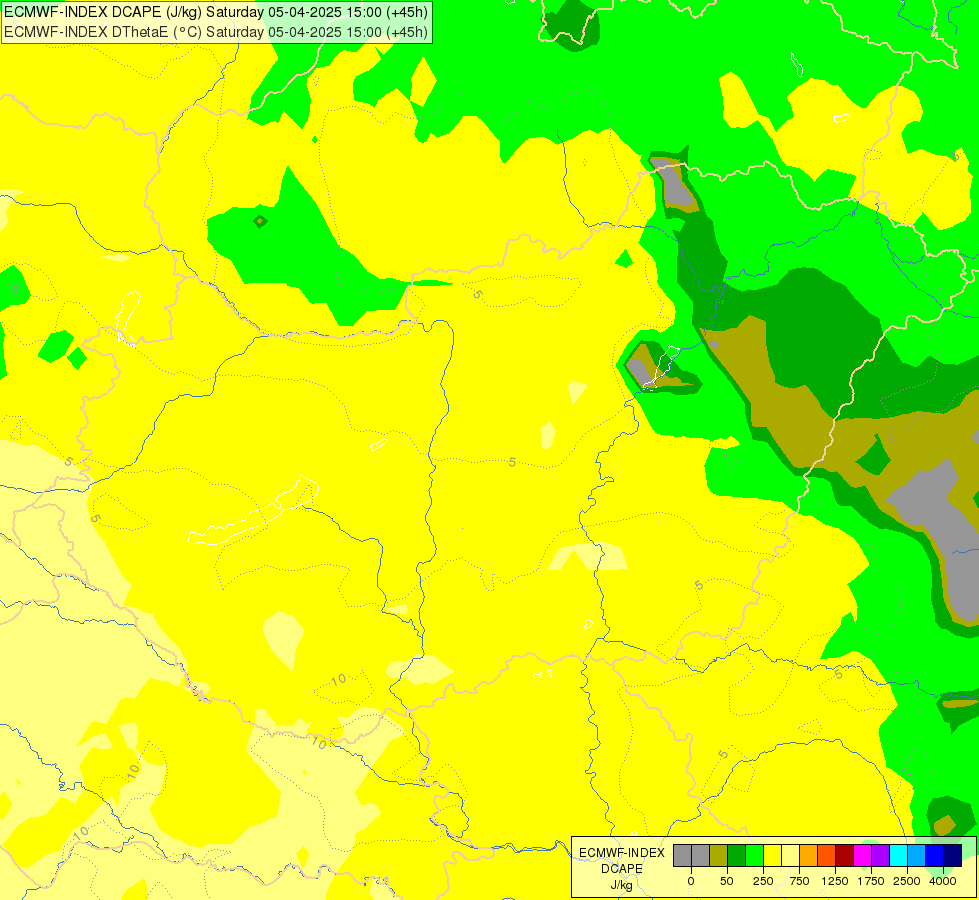Click the legend scale value 1250

835,881
